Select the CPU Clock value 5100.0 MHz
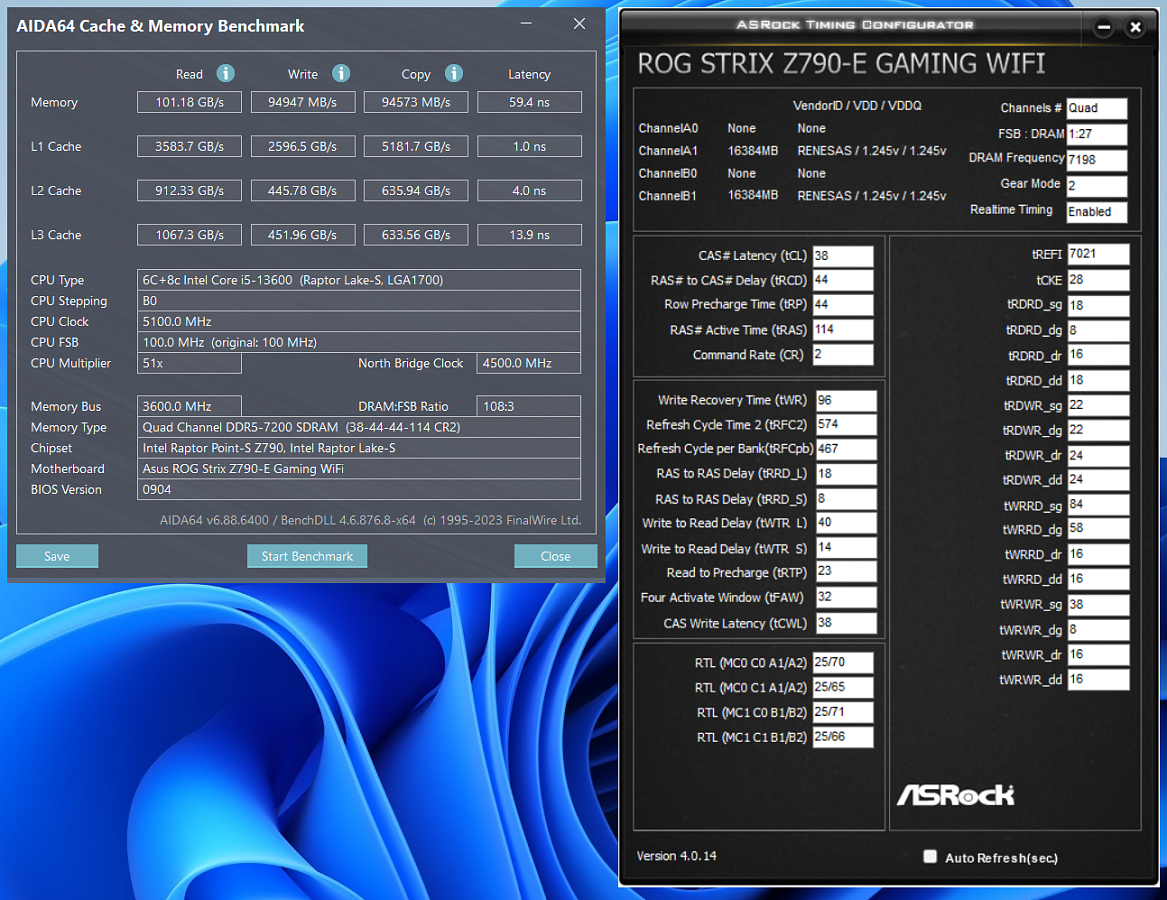Screen dimensions: 1167x900 (x=359, y=322)
